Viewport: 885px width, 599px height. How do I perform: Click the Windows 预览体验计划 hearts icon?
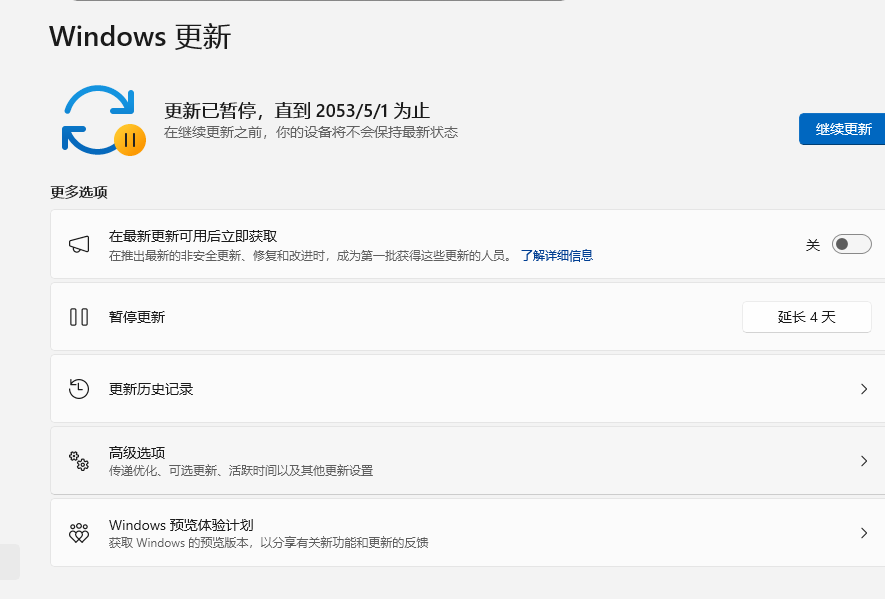79,533
